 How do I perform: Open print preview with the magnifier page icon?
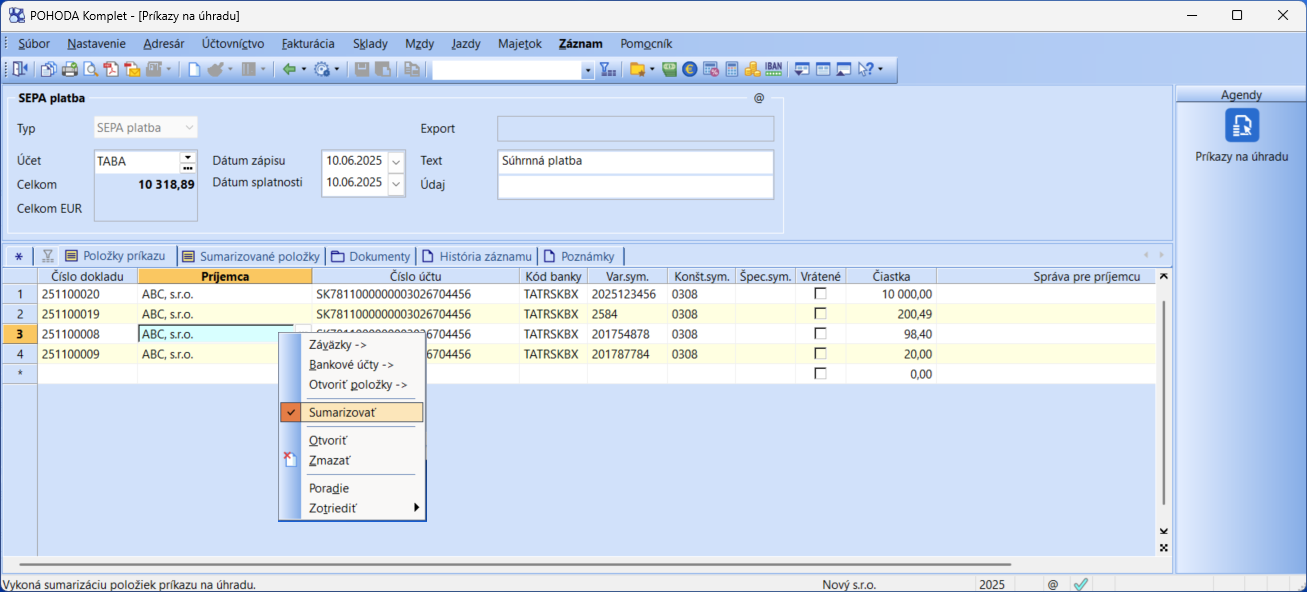click(x=90, y=69)
